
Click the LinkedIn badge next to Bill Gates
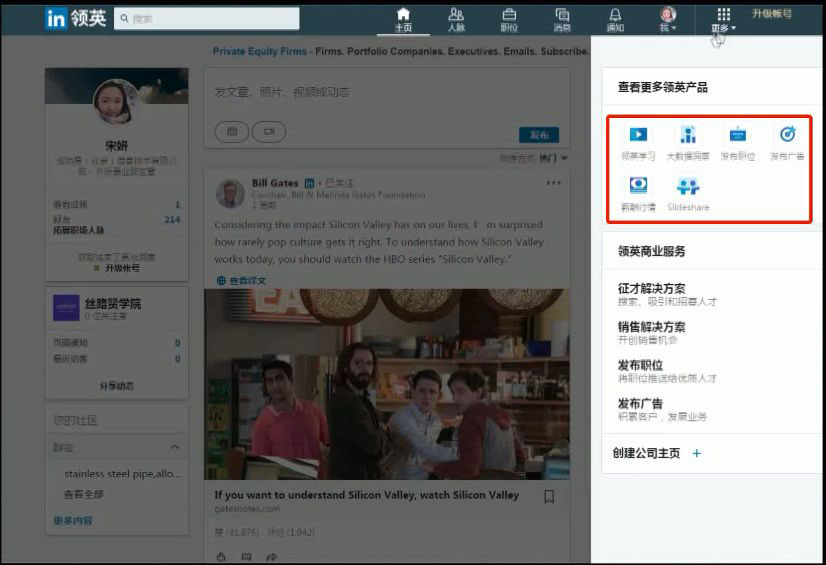pyautogui.click(x=309, y=183)
